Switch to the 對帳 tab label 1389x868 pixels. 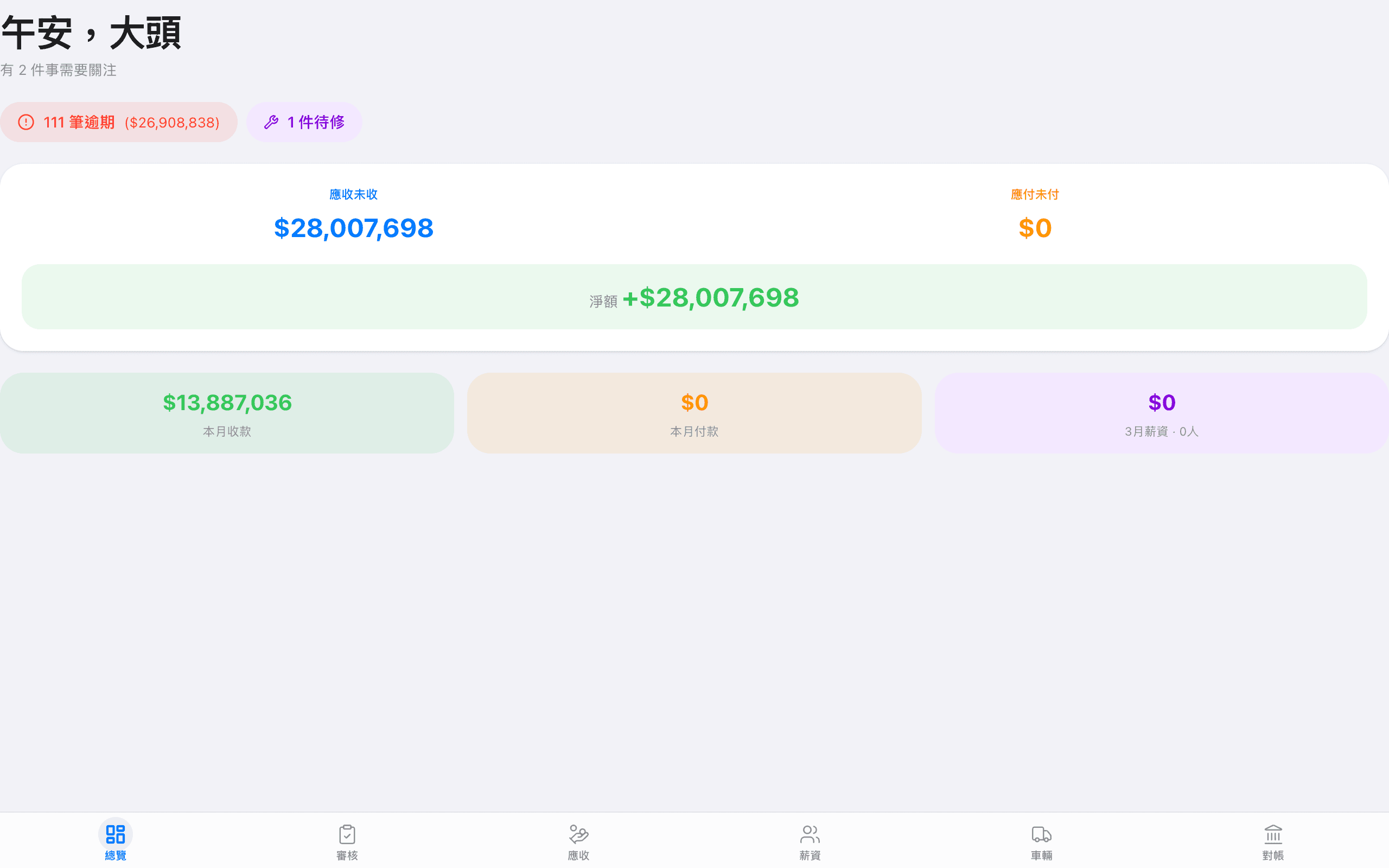pos(1272,856)
